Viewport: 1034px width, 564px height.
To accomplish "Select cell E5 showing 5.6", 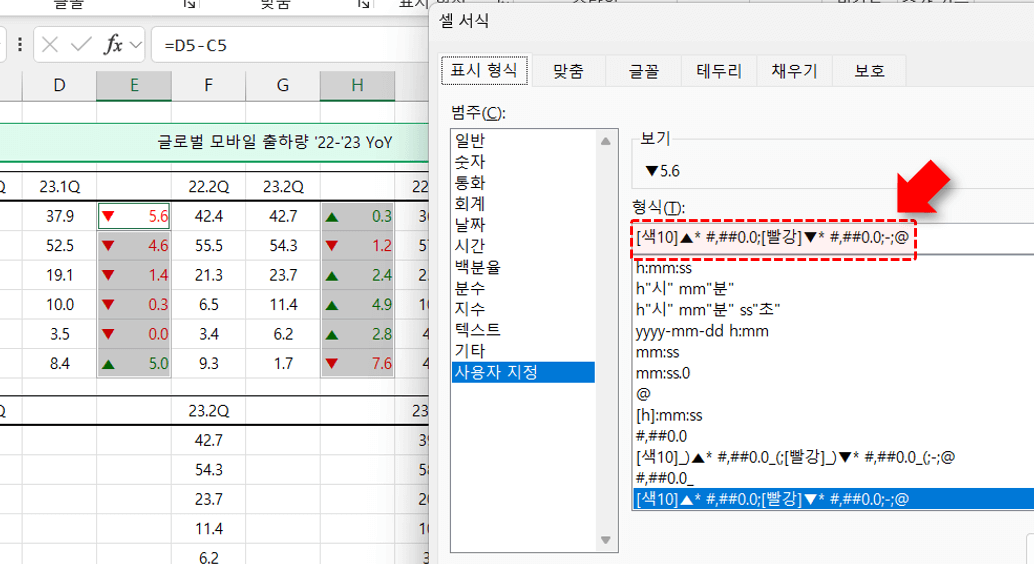I will [x=134, y=216].
